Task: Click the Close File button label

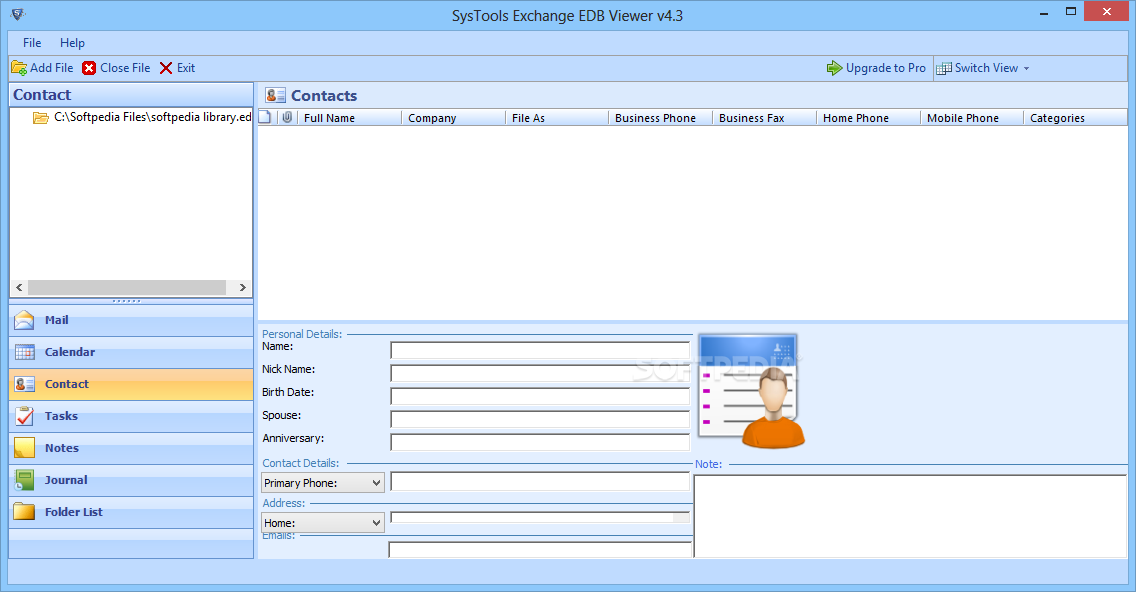Action: [125, 68]
